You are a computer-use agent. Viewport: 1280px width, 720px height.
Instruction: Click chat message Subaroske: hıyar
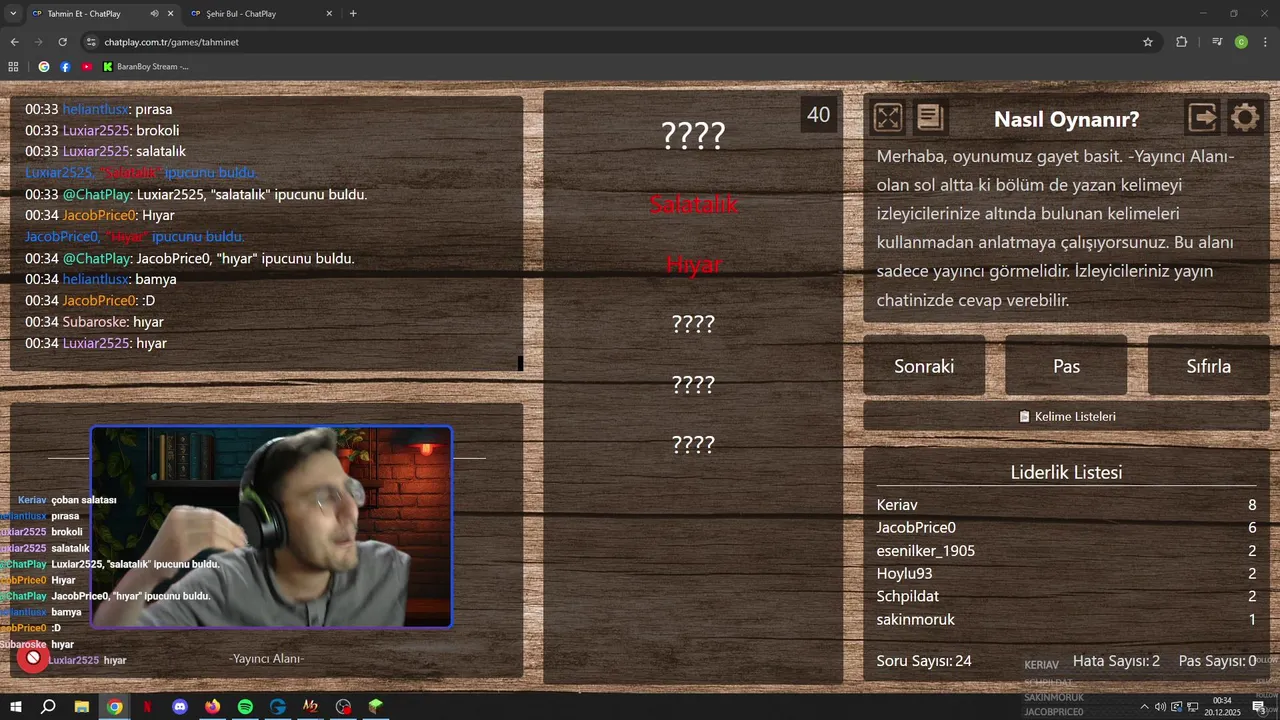[x=94, y=322]
